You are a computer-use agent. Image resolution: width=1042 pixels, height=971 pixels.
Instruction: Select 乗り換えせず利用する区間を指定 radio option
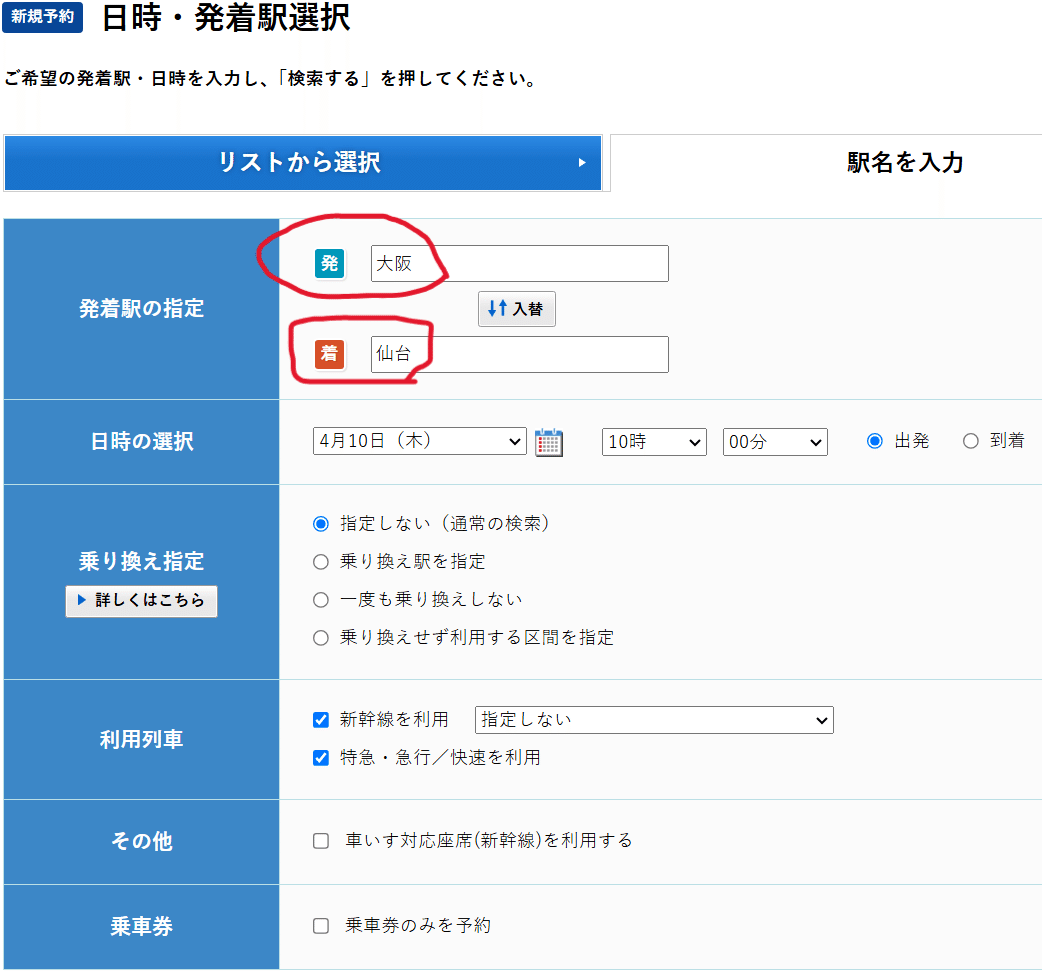point(321,637)
